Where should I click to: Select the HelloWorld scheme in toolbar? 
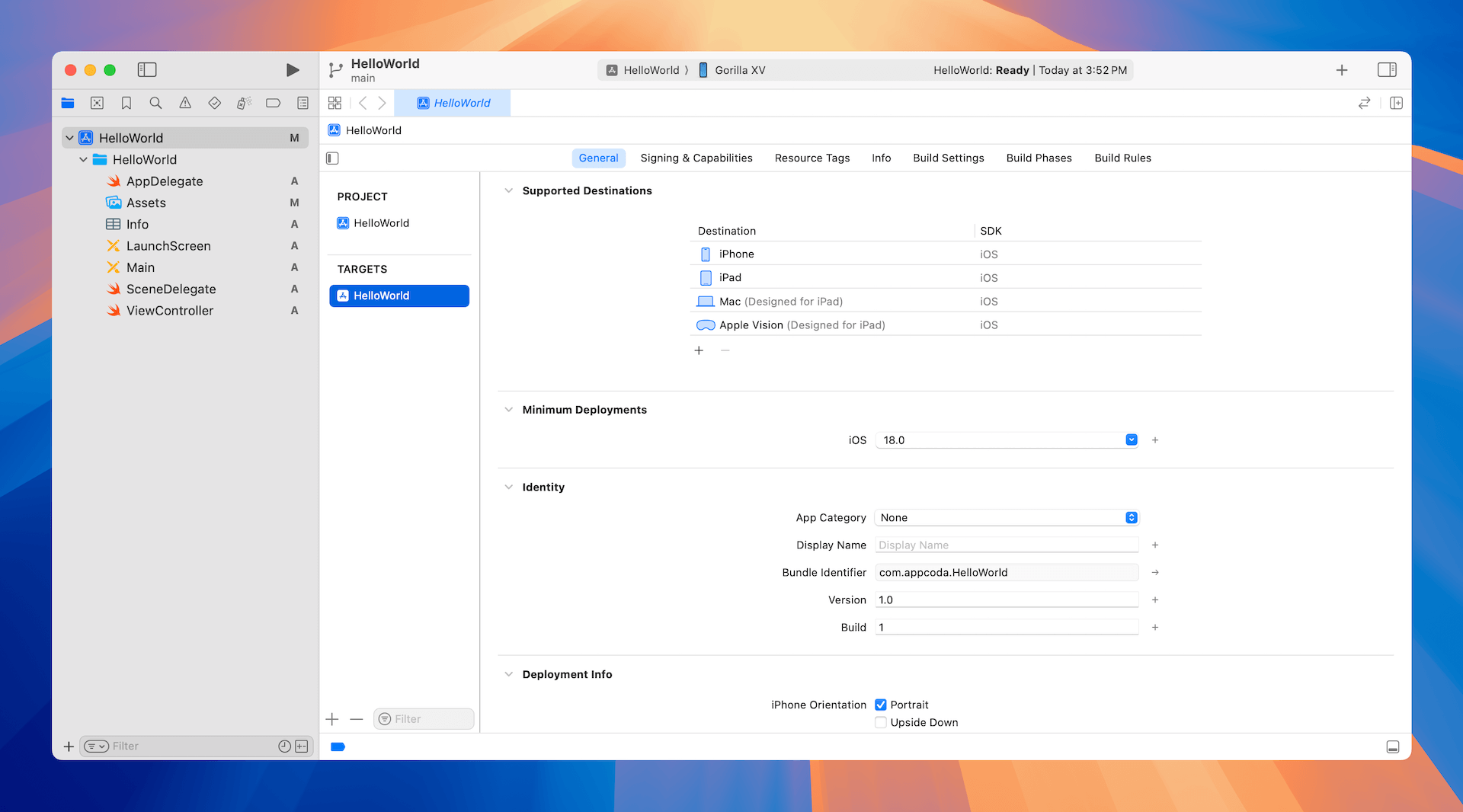click(x=644, y=70)
